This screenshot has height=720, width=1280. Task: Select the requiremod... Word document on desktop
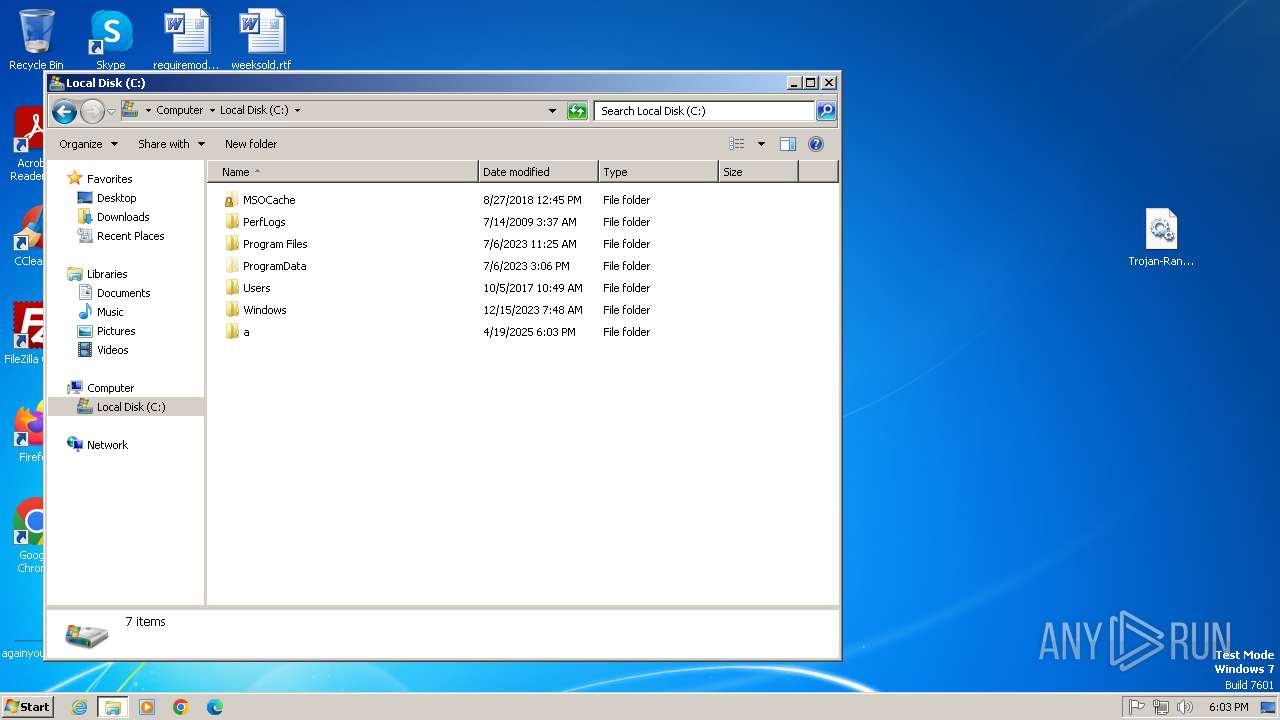[x=187, y=39]
